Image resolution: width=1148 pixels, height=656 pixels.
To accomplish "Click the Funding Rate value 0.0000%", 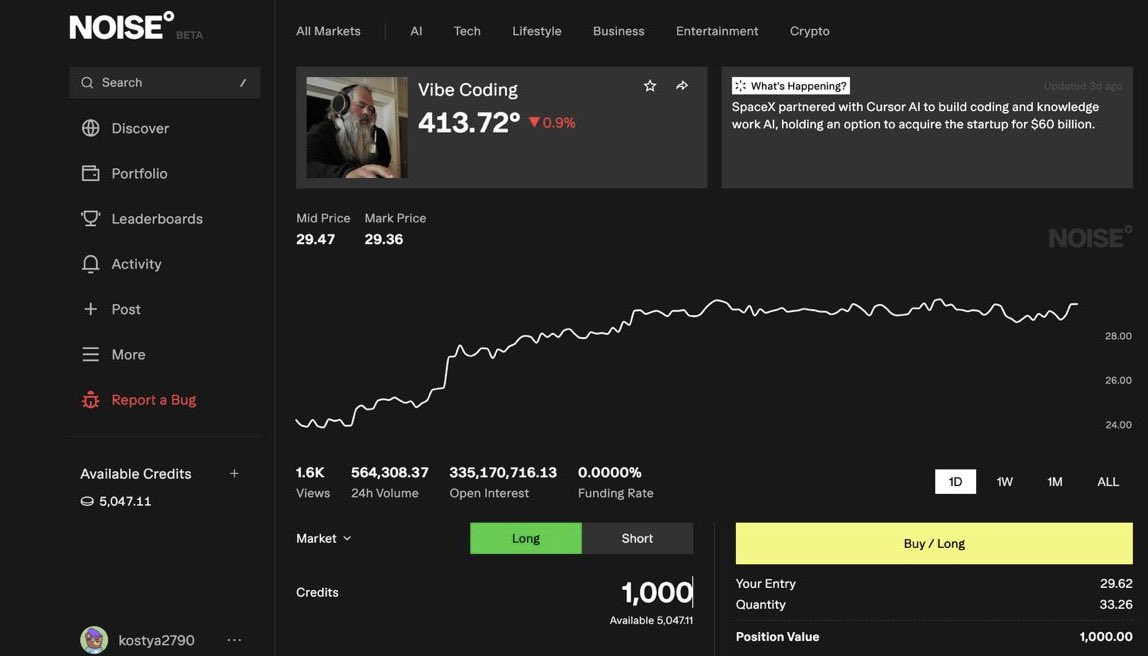I will tap(610, 473).
